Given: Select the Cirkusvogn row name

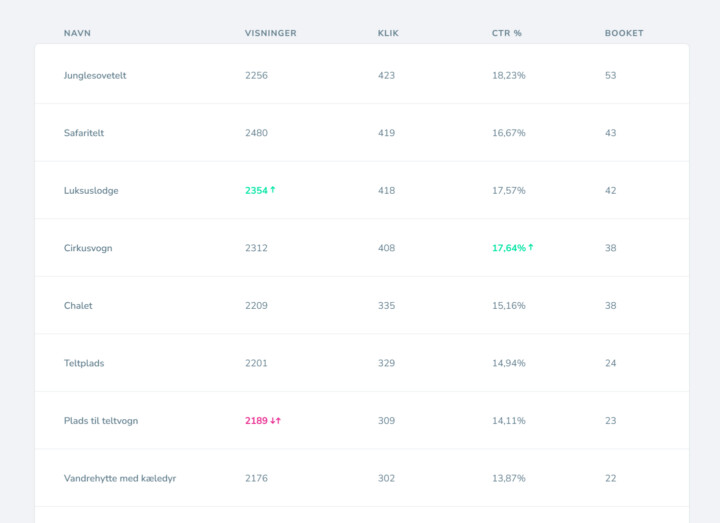Looking at the screenshot, I should pos(88,248).
